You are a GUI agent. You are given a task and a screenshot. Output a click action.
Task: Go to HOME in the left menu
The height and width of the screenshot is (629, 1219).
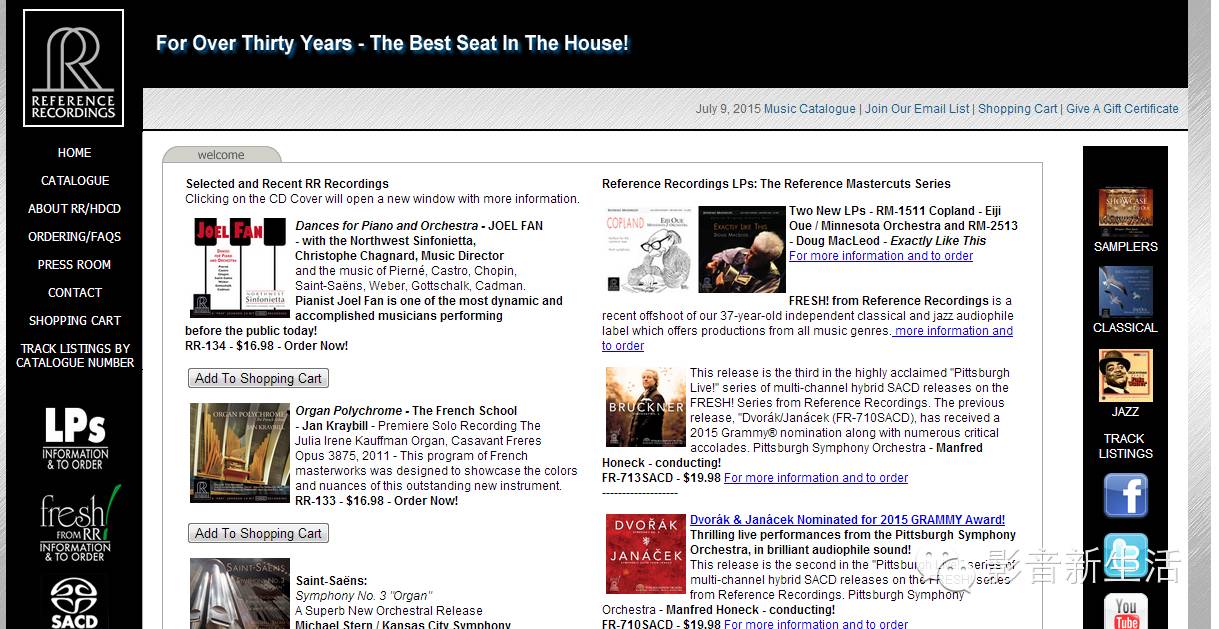(74, 153)
